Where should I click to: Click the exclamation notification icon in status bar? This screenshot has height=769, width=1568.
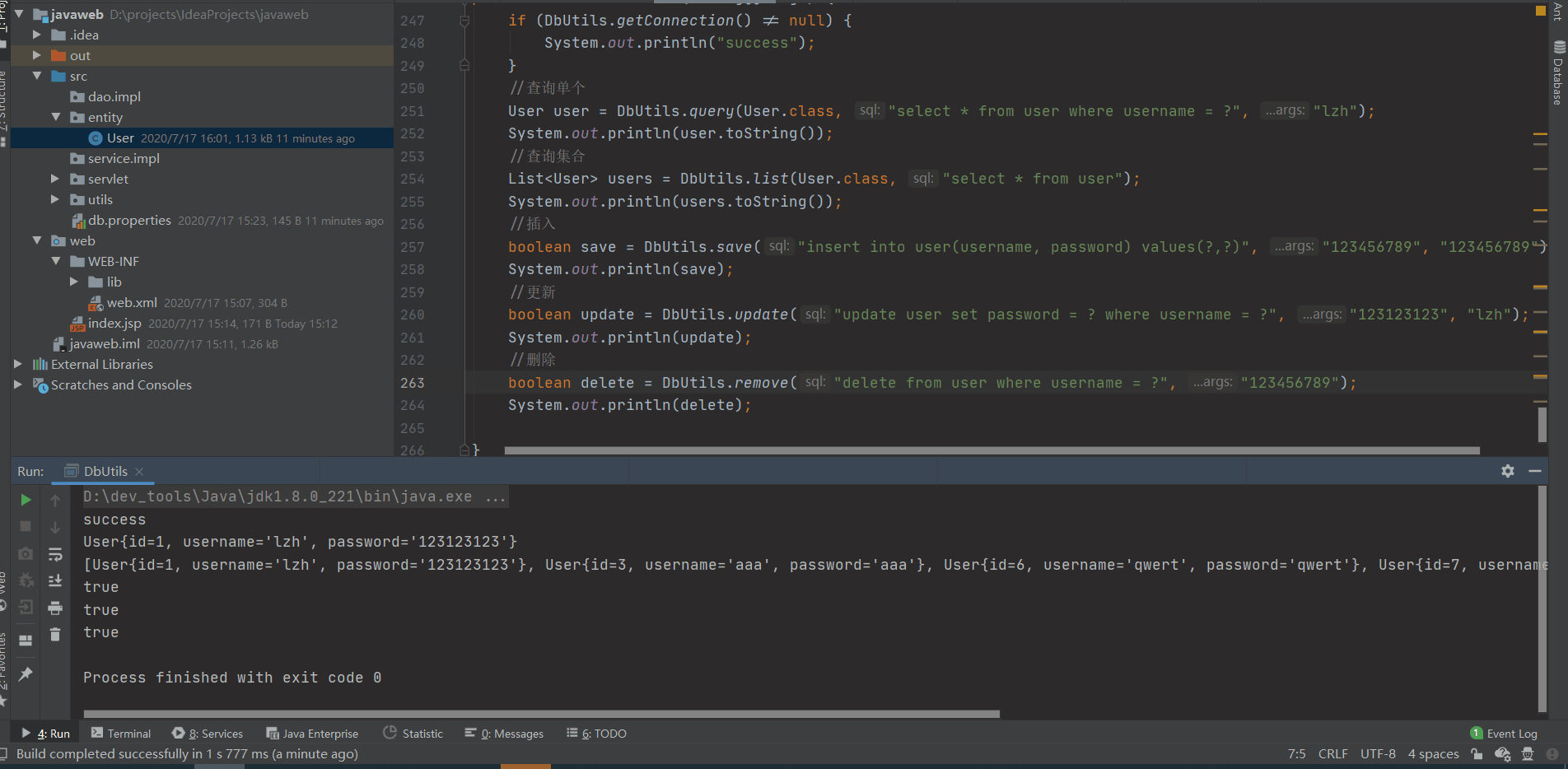pyautogui.click(x=1552, y=754)
